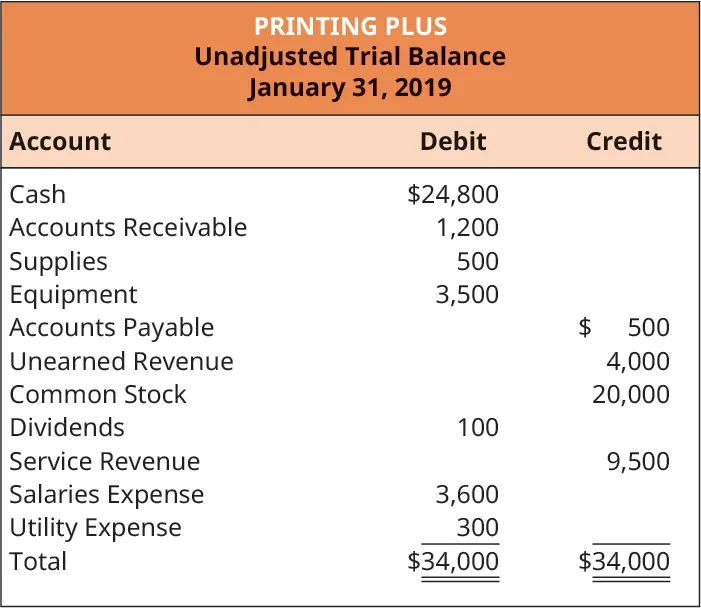The width and height of the screenshot is (701, 608).
Task: Select the Service Revenue credit amount 9,500
Action: coord(638,461)
